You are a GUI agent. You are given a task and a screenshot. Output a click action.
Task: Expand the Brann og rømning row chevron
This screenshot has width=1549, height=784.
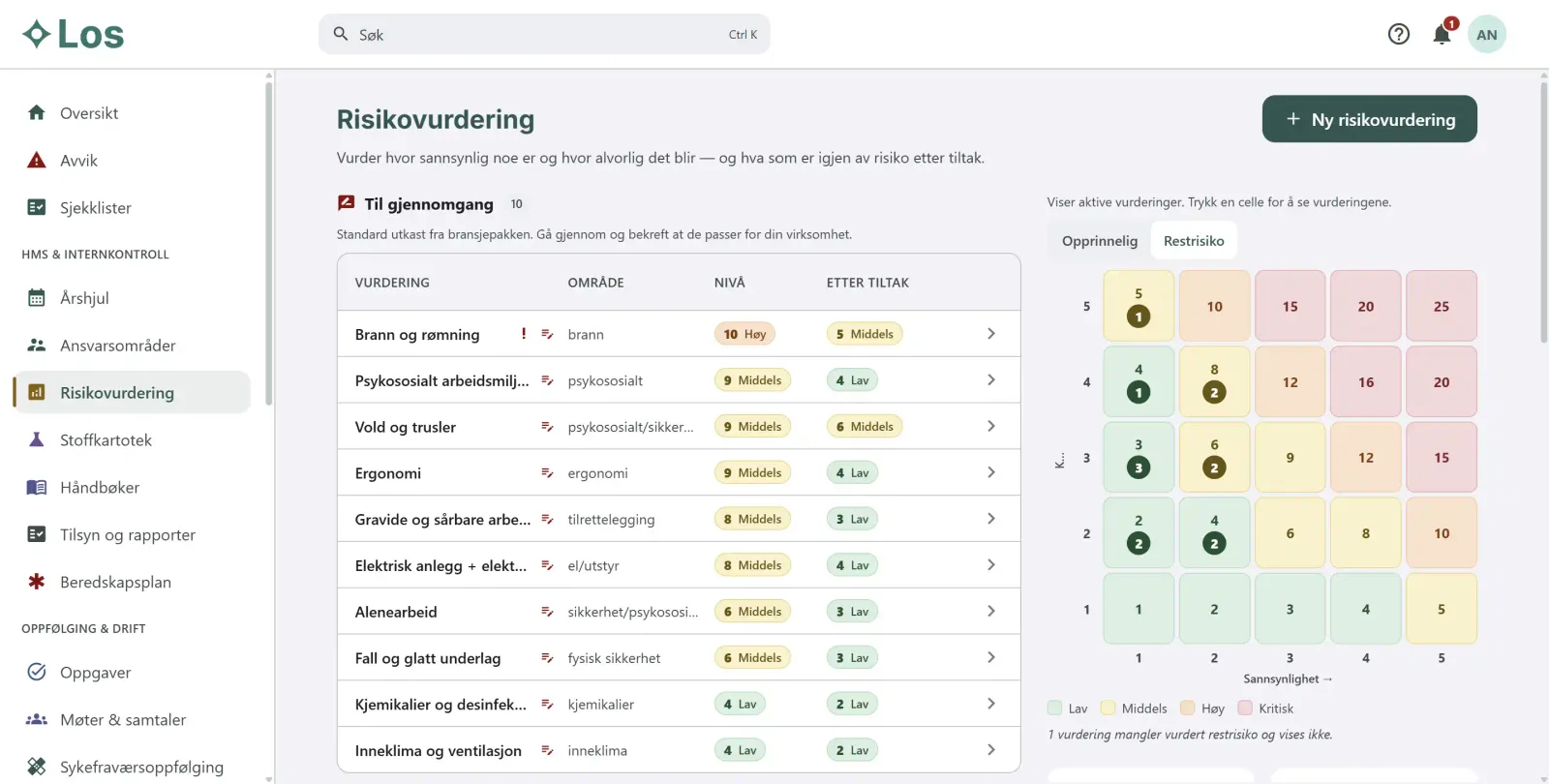coord(990,334)
